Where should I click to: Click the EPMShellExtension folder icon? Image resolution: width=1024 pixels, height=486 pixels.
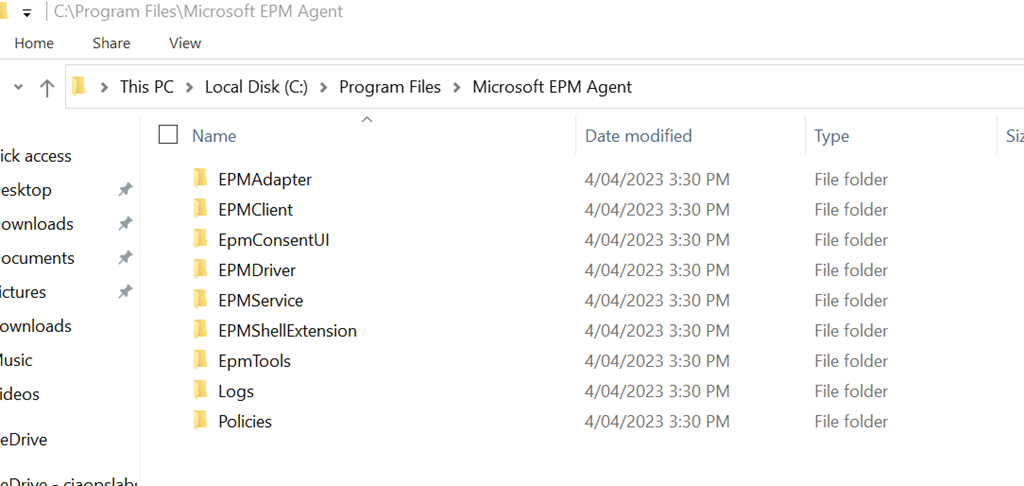click(200, 331)
